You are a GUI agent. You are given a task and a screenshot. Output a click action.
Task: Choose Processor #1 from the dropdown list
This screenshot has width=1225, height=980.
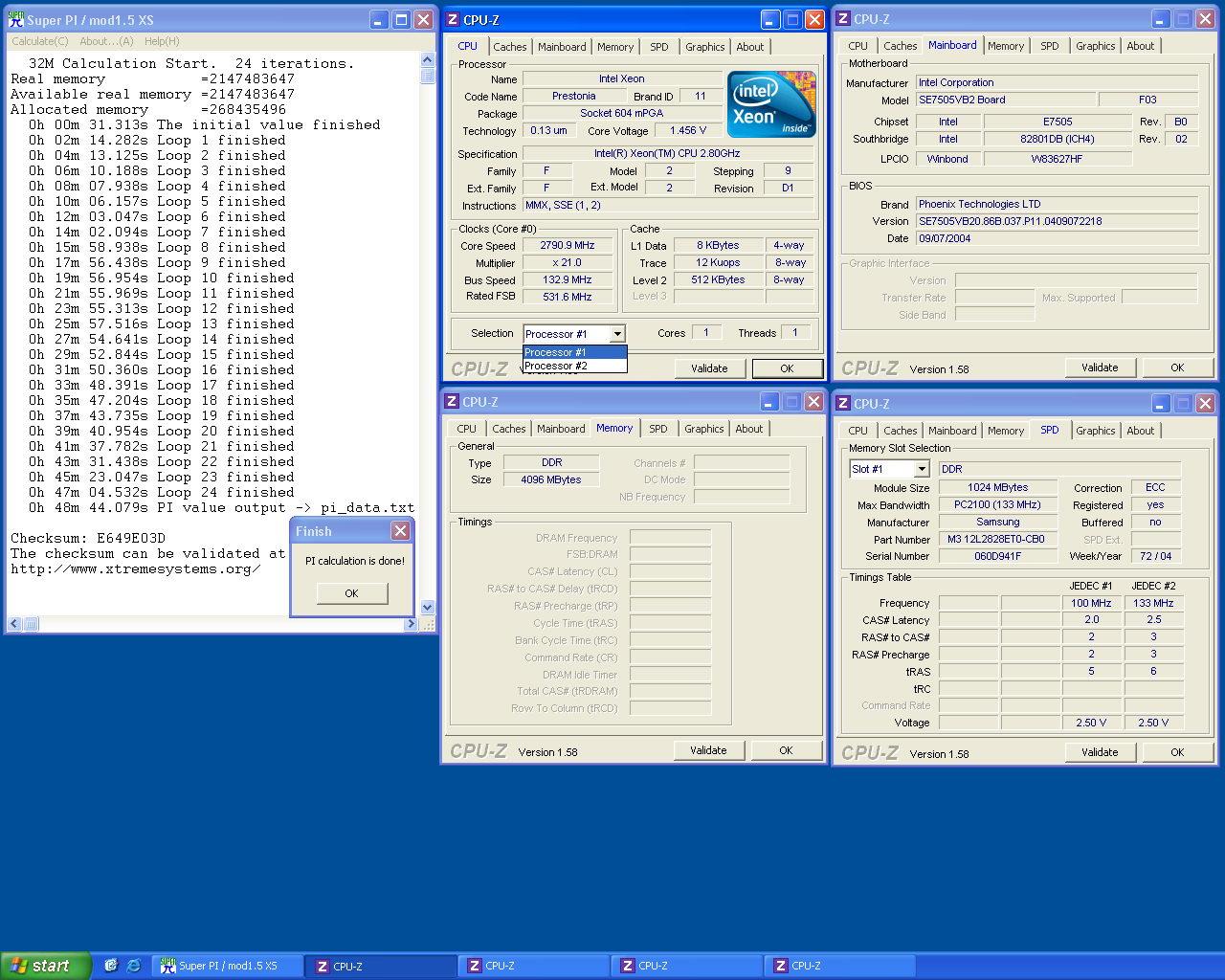coord(574,352)
